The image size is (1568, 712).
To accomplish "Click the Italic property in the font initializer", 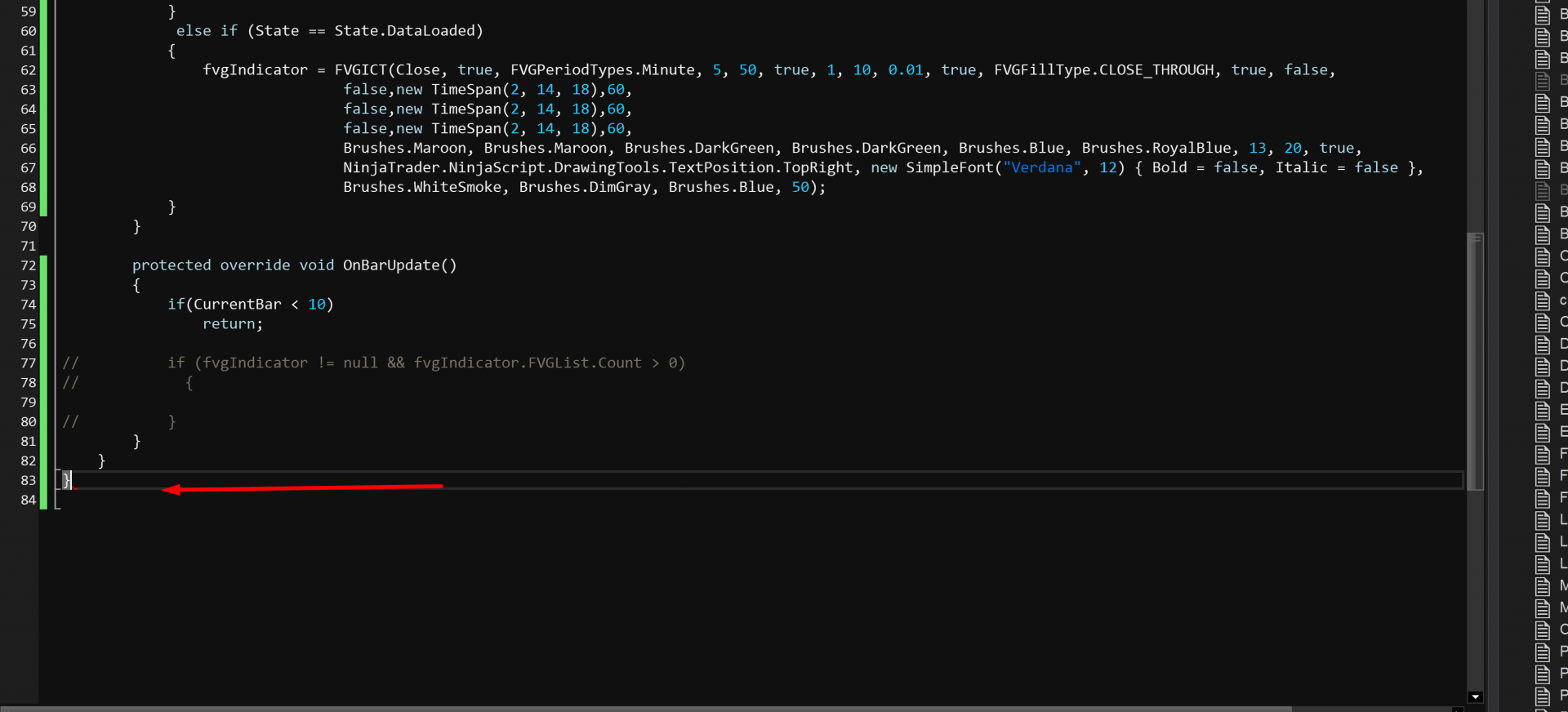I will 1301,168.
